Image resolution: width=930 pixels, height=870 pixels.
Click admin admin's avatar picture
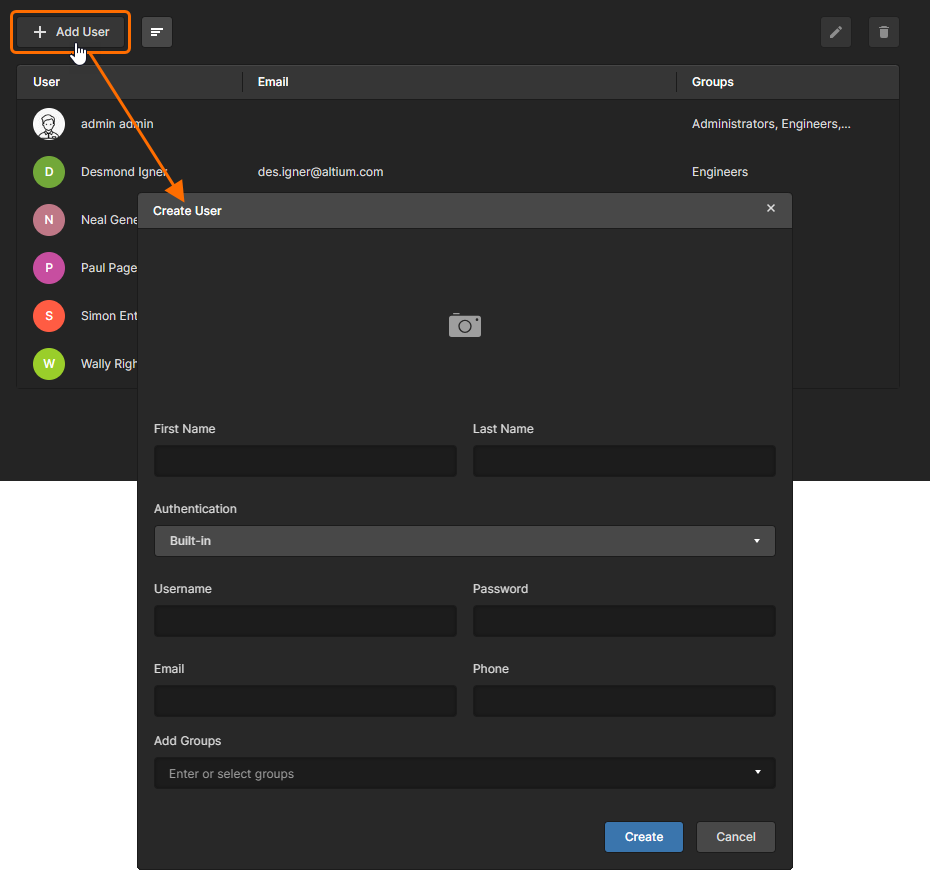click(x=48, y=124)
